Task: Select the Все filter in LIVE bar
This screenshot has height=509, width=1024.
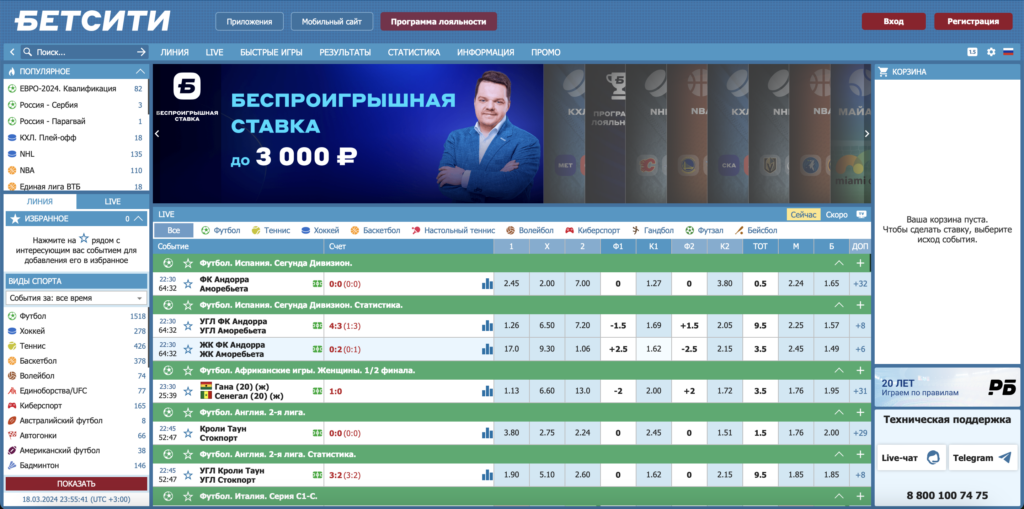Action: tap(174, 231)
